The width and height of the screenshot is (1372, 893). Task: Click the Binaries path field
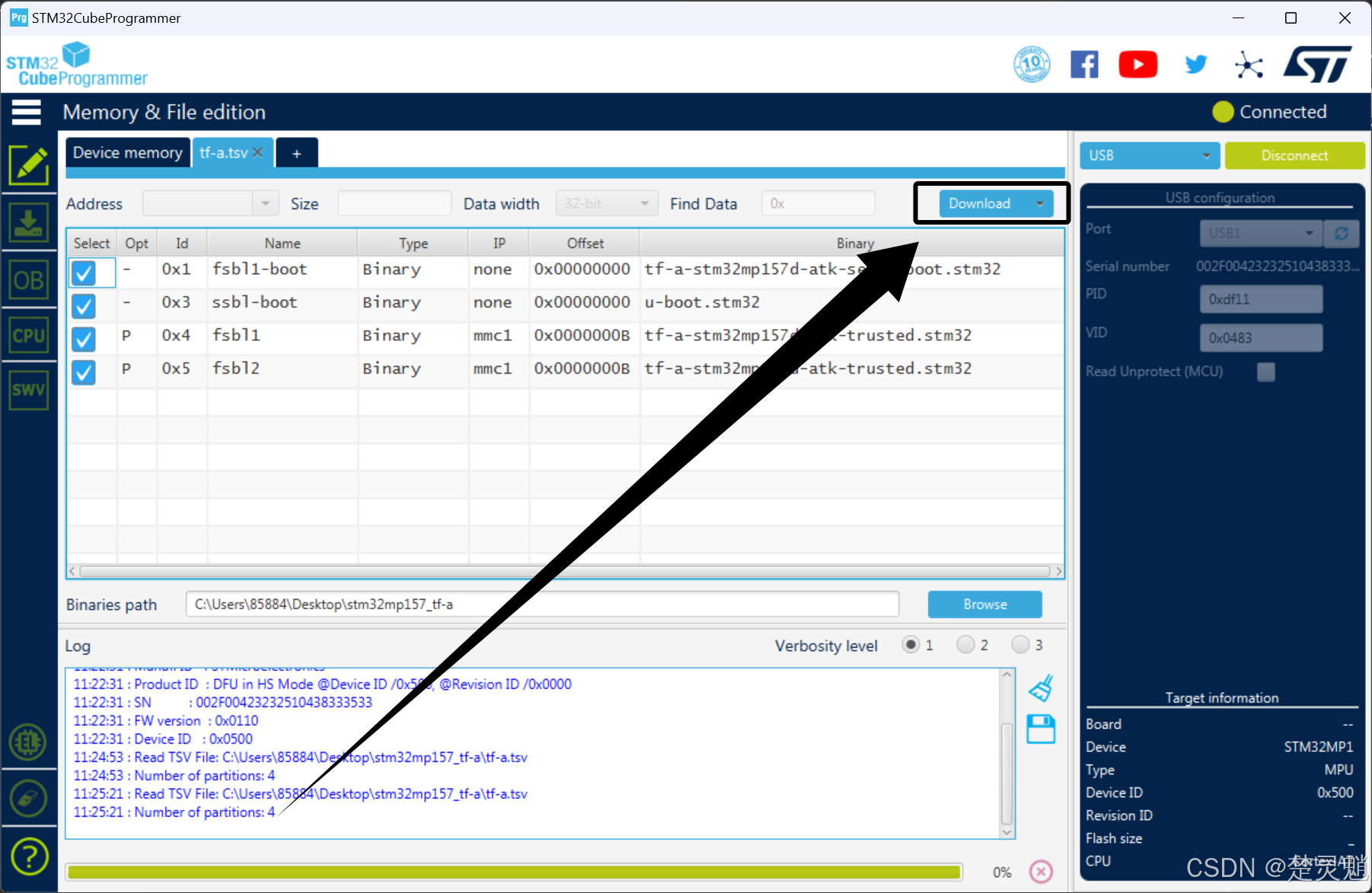[x=542, y=604]
